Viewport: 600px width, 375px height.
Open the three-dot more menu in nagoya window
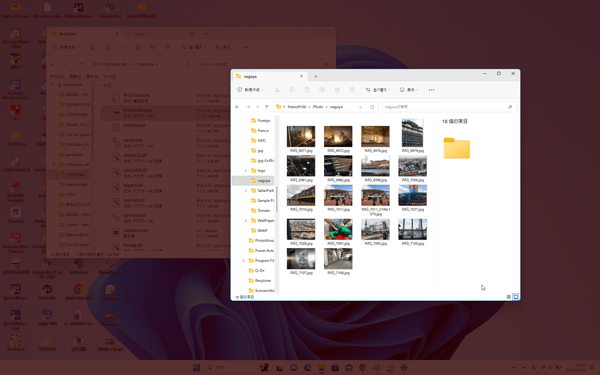tap(432, 90)
